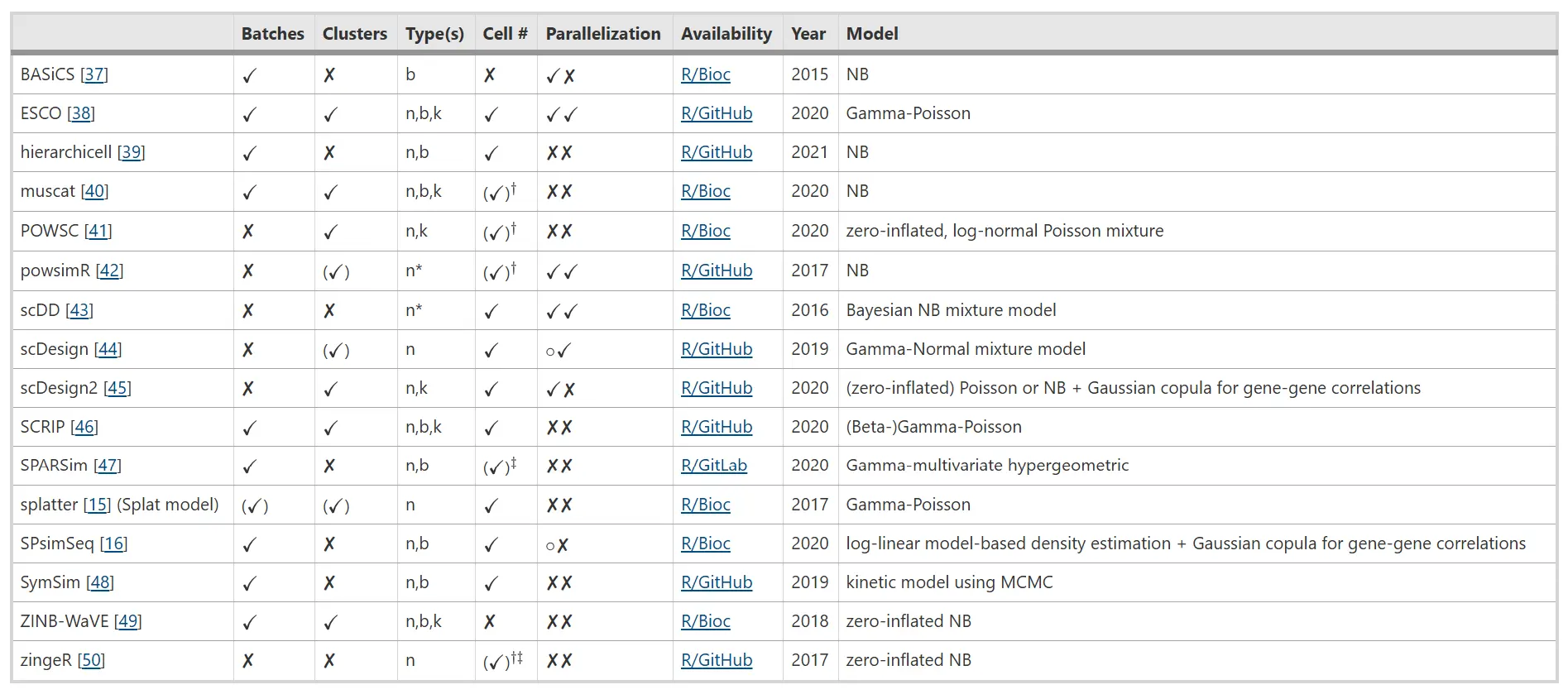
Task: Open reference 44 next to scDesign
Action: click(x=108, y=349)
